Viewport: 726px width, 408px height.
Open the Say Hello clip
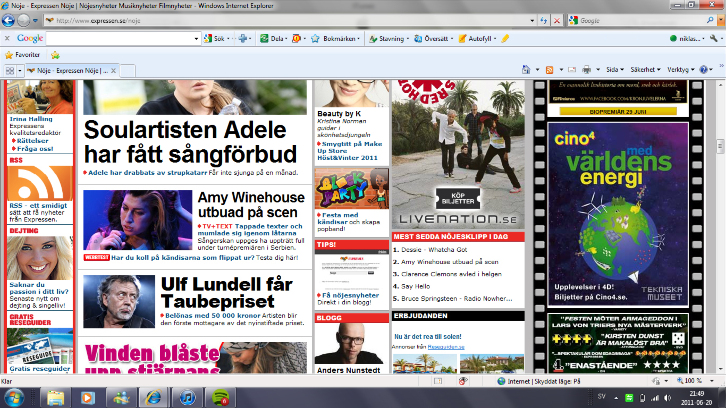point(415,286)
